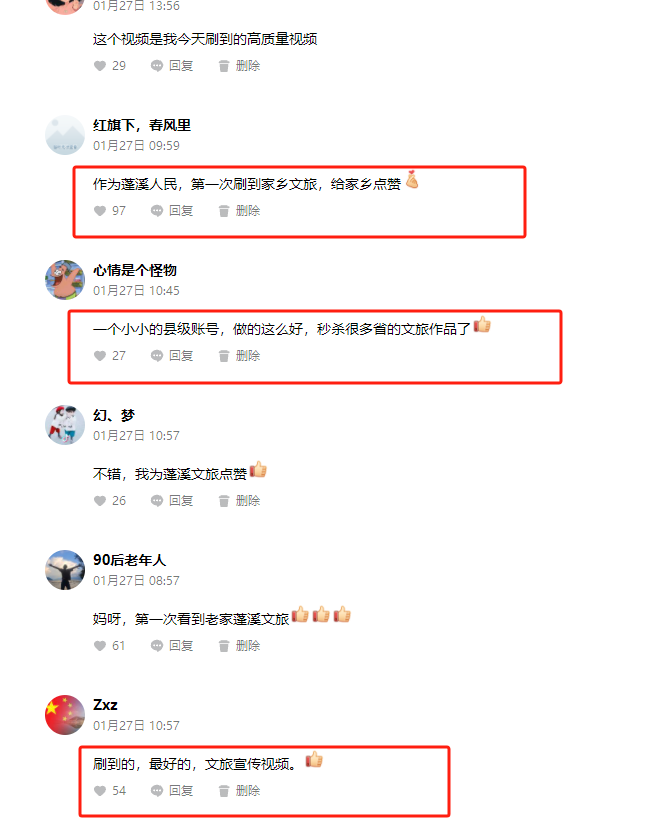The width and height of the screenshot is (661, 823).
Task: Click reply bubble icon on 红旗下，春风里's comment
Action: (156, 211)
